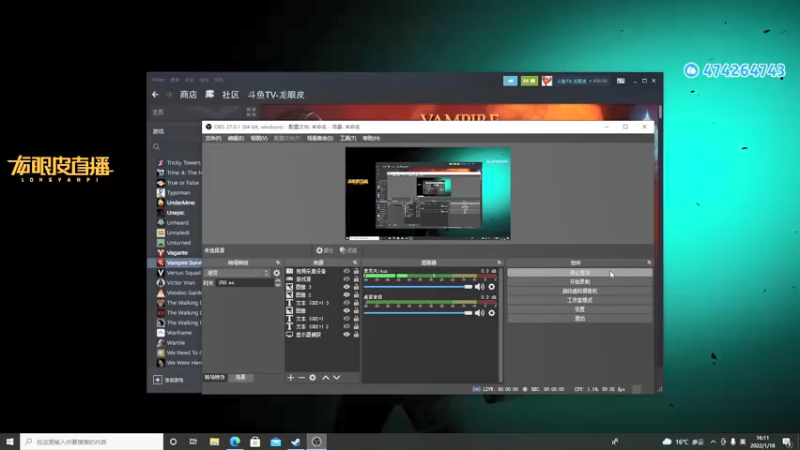Toggle visibility of 文本 (GDI+) source
Viewport: 800px width, 450px height.
point(346,319)
